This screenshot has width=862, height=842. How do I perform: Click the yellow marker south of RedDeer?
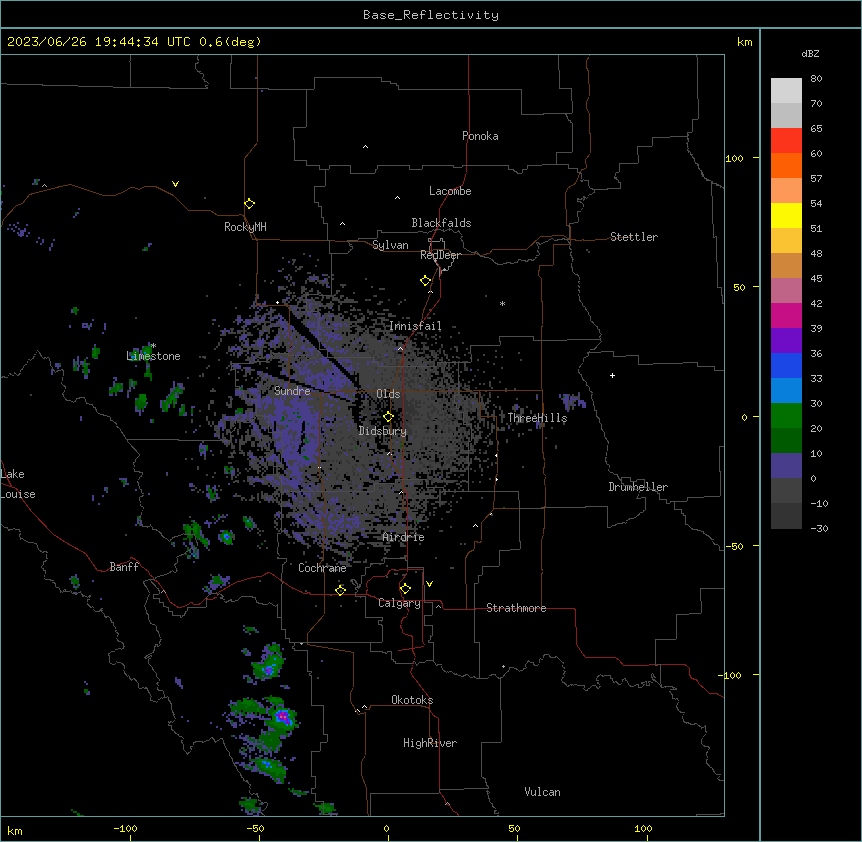click(425, 281)
